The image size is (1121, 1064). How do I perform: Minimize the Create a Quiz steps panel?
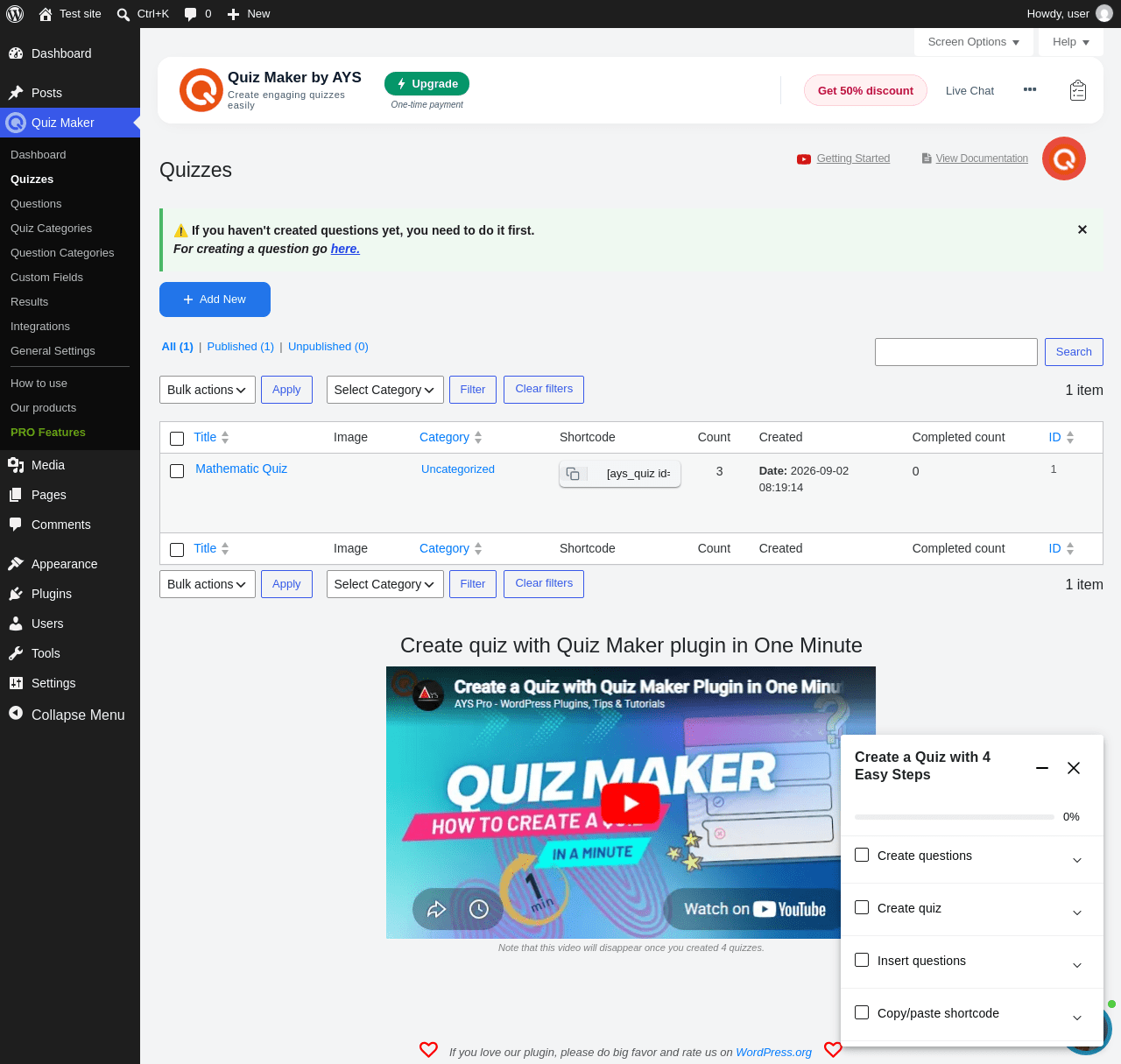[x=1042, y=768]
